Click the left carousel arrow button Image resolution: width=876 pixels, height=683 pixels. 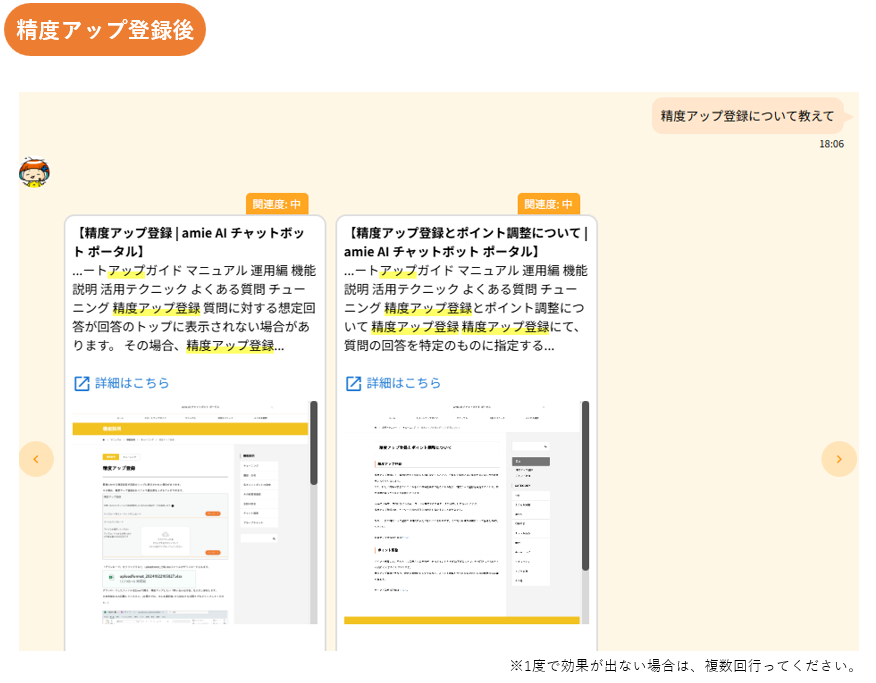(x=36, y=459)
